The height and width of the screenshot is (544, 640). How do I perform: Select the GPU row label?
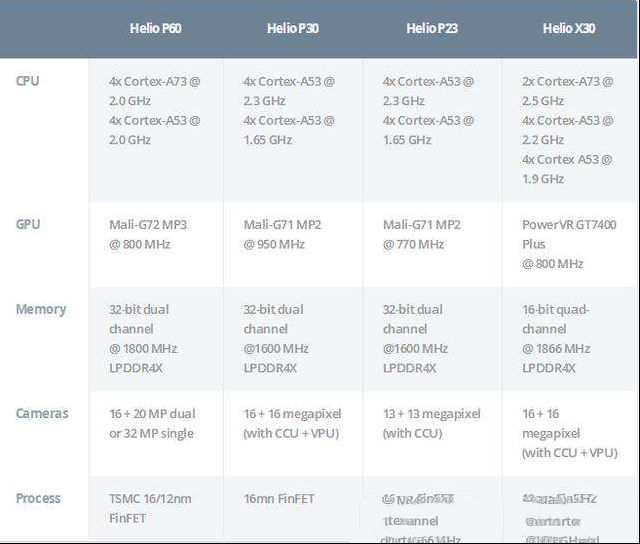coord(28,224)
